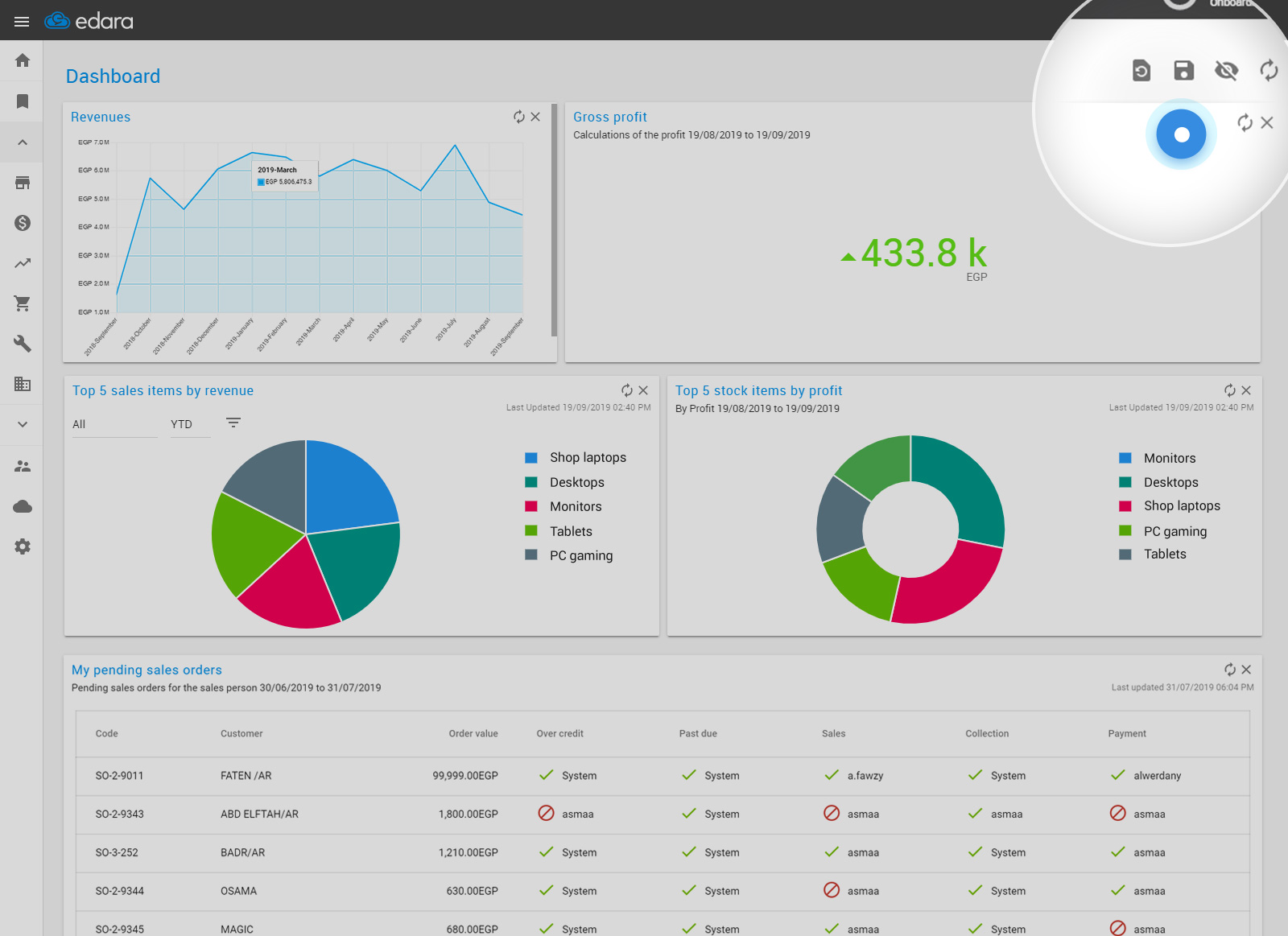The image size is (1288, 936).
Task: Click the Order value column header
Action: [x=473, y=733]
